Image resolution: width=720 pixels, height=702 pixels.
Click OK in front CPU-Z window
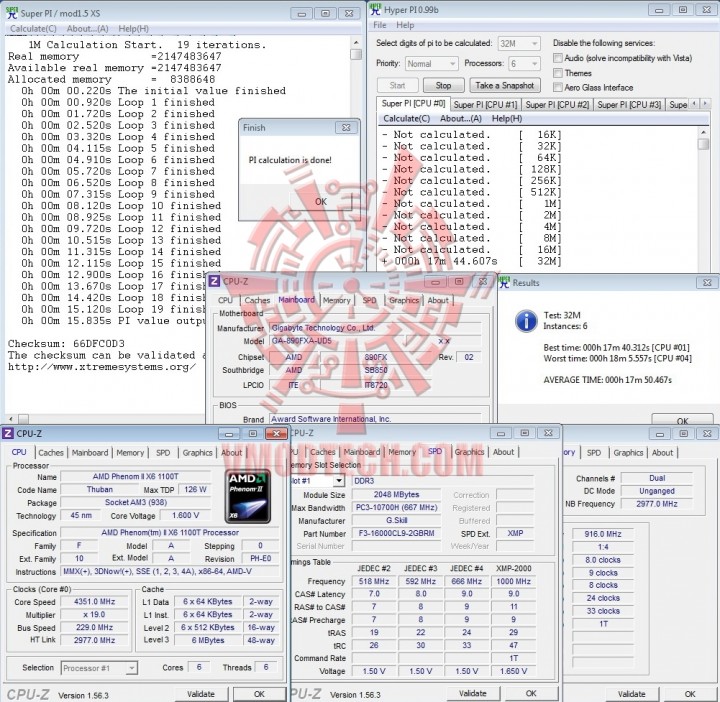[259, 694]
